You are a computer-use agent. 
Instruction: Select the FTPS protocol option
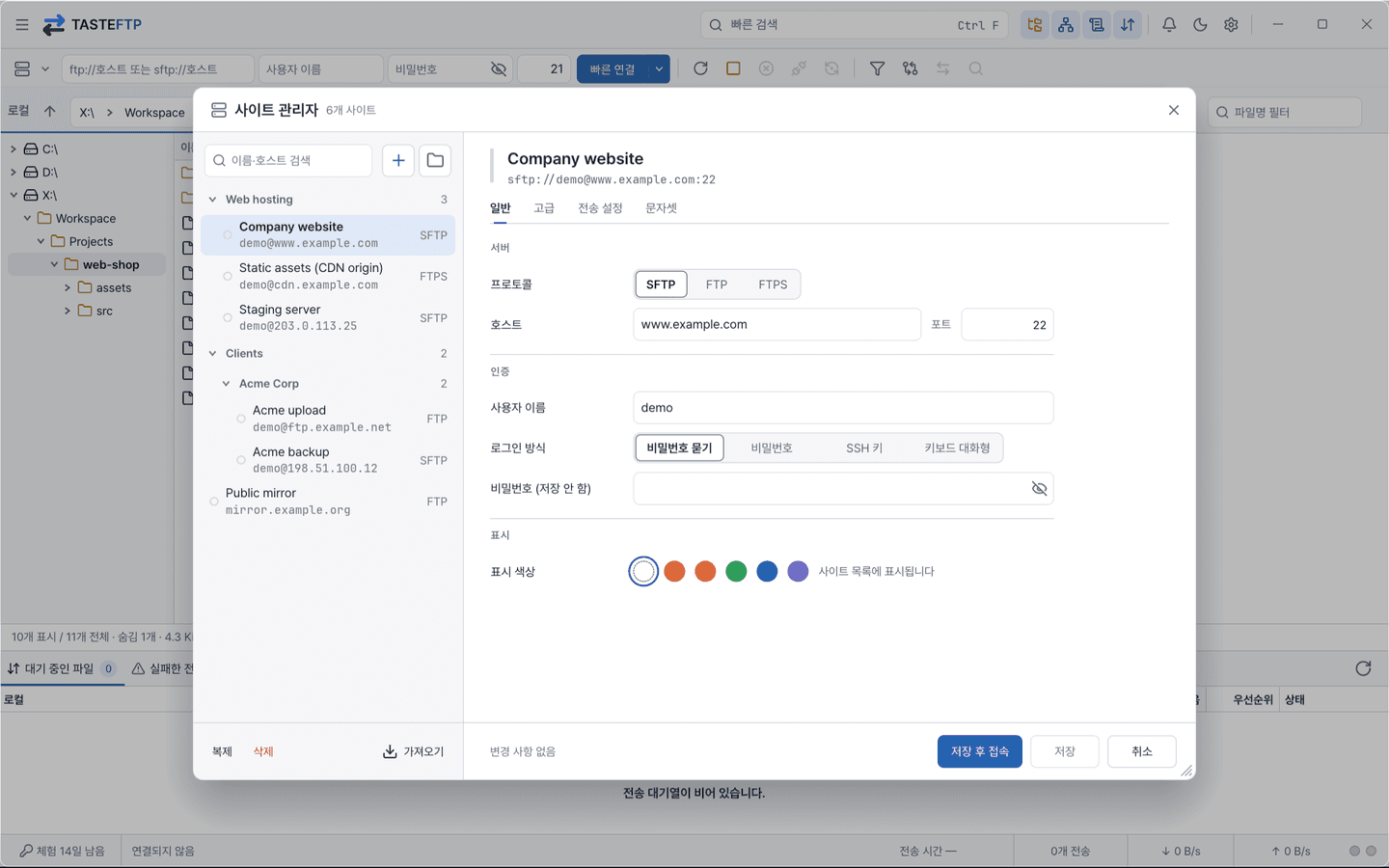pos(773,285)
